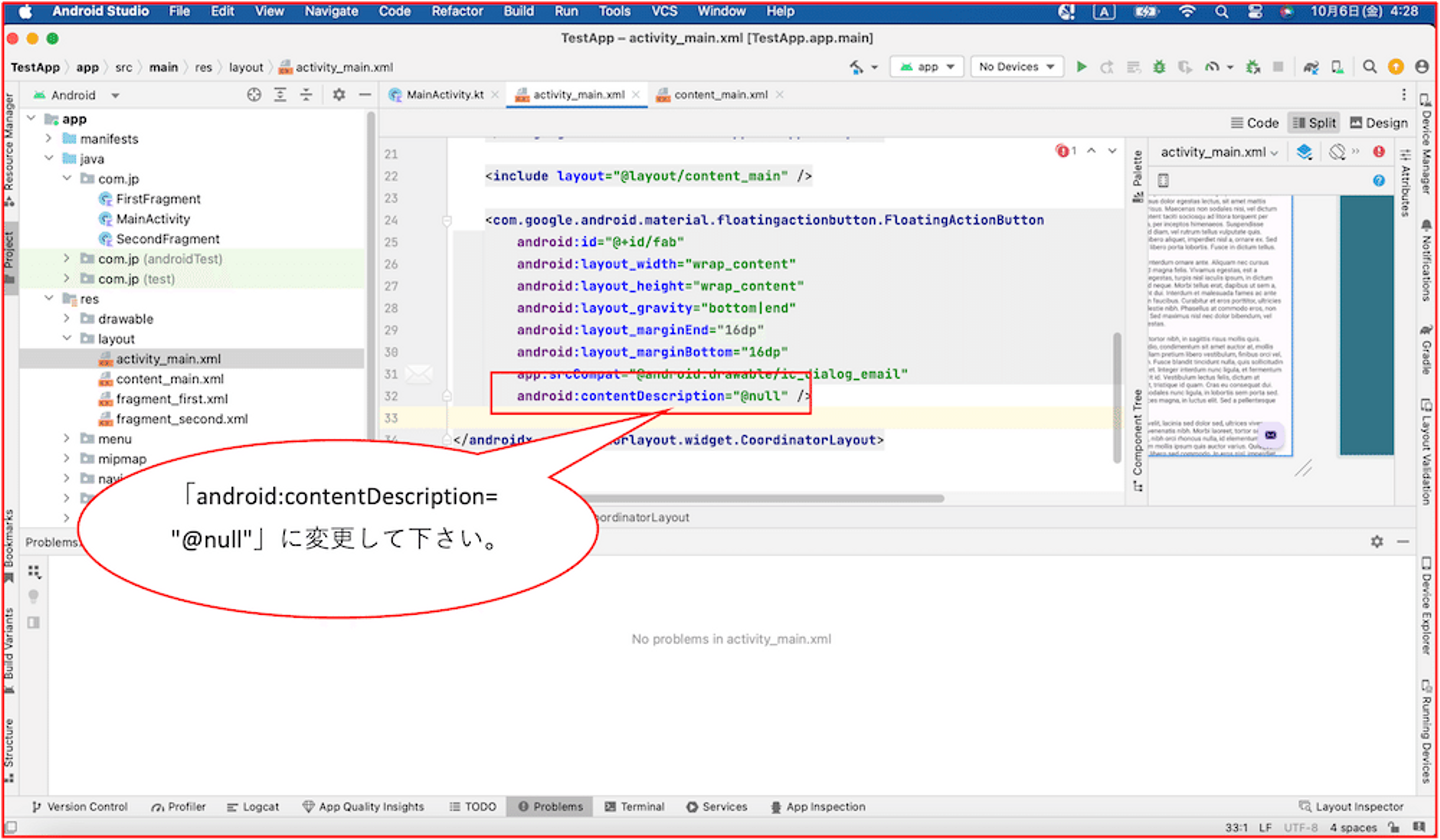The height and width of the screenshot is (840, 1440).
Task: Collapse all in Project panel
Action: click(x=307, y=95)
